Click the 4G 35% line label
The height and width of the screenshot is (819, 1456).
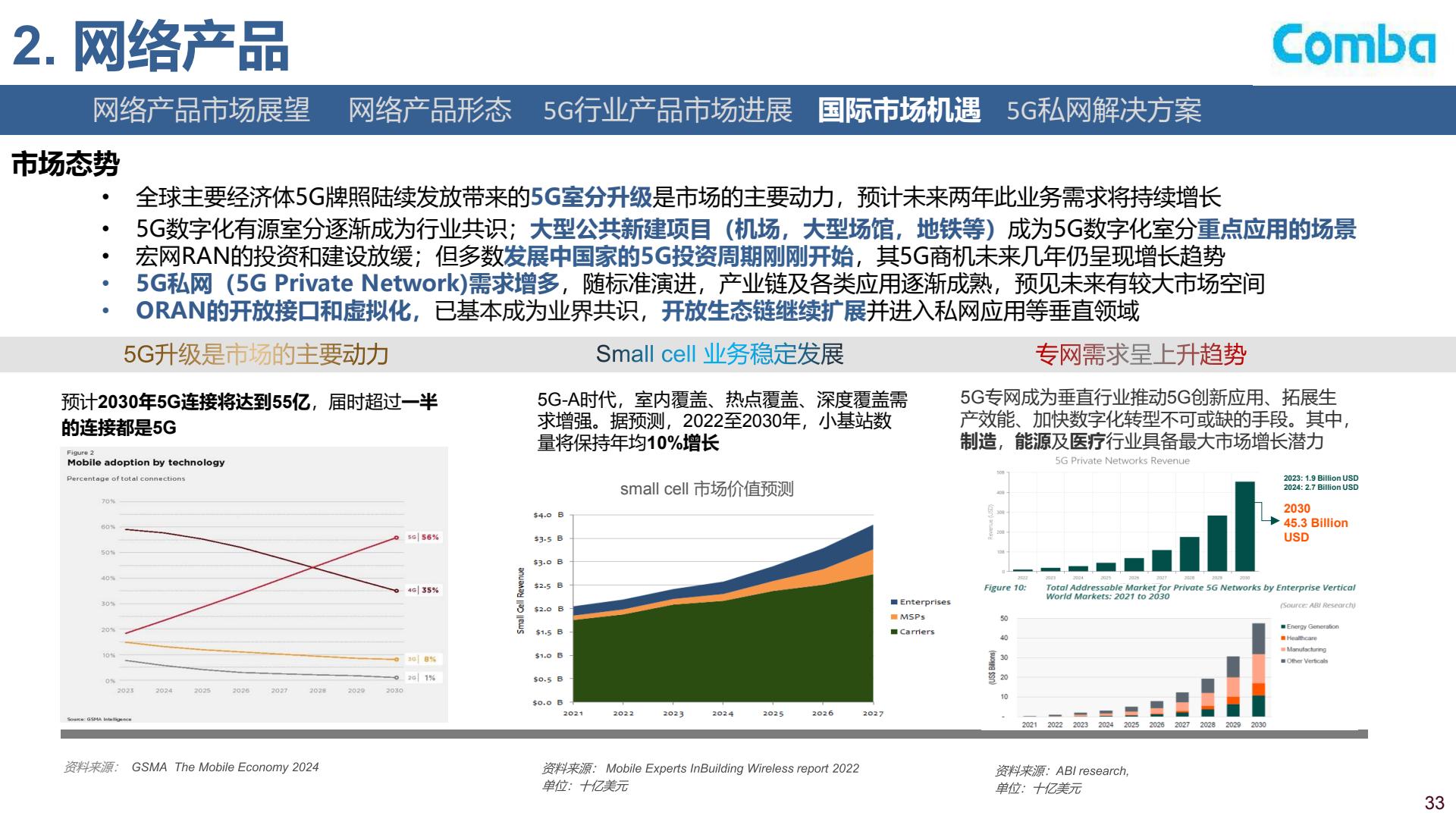pyautogui.click(x=423, y=590)
